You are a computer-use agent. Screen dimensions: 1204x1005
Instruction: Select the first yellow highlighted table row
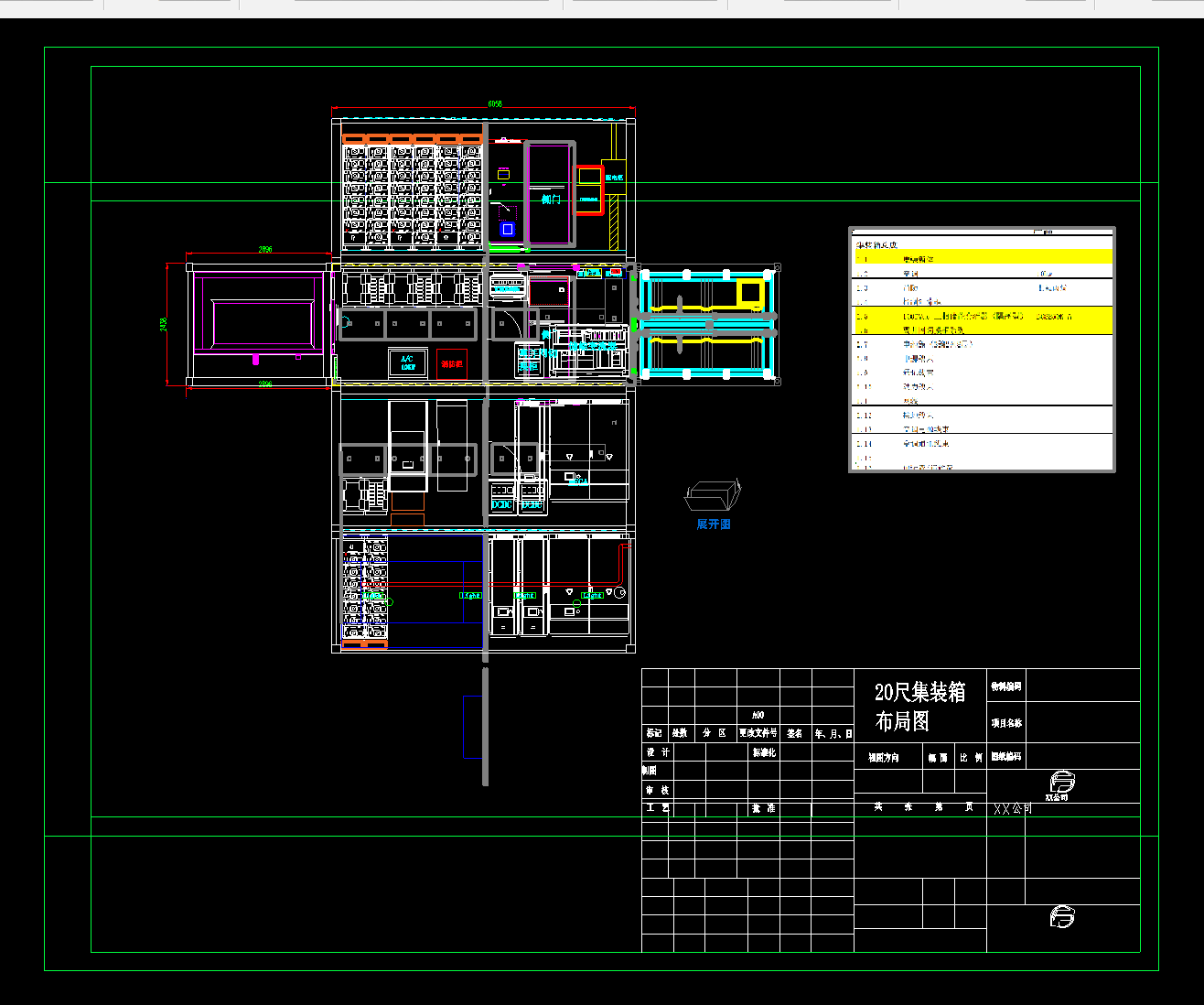[x=984, y=258]
